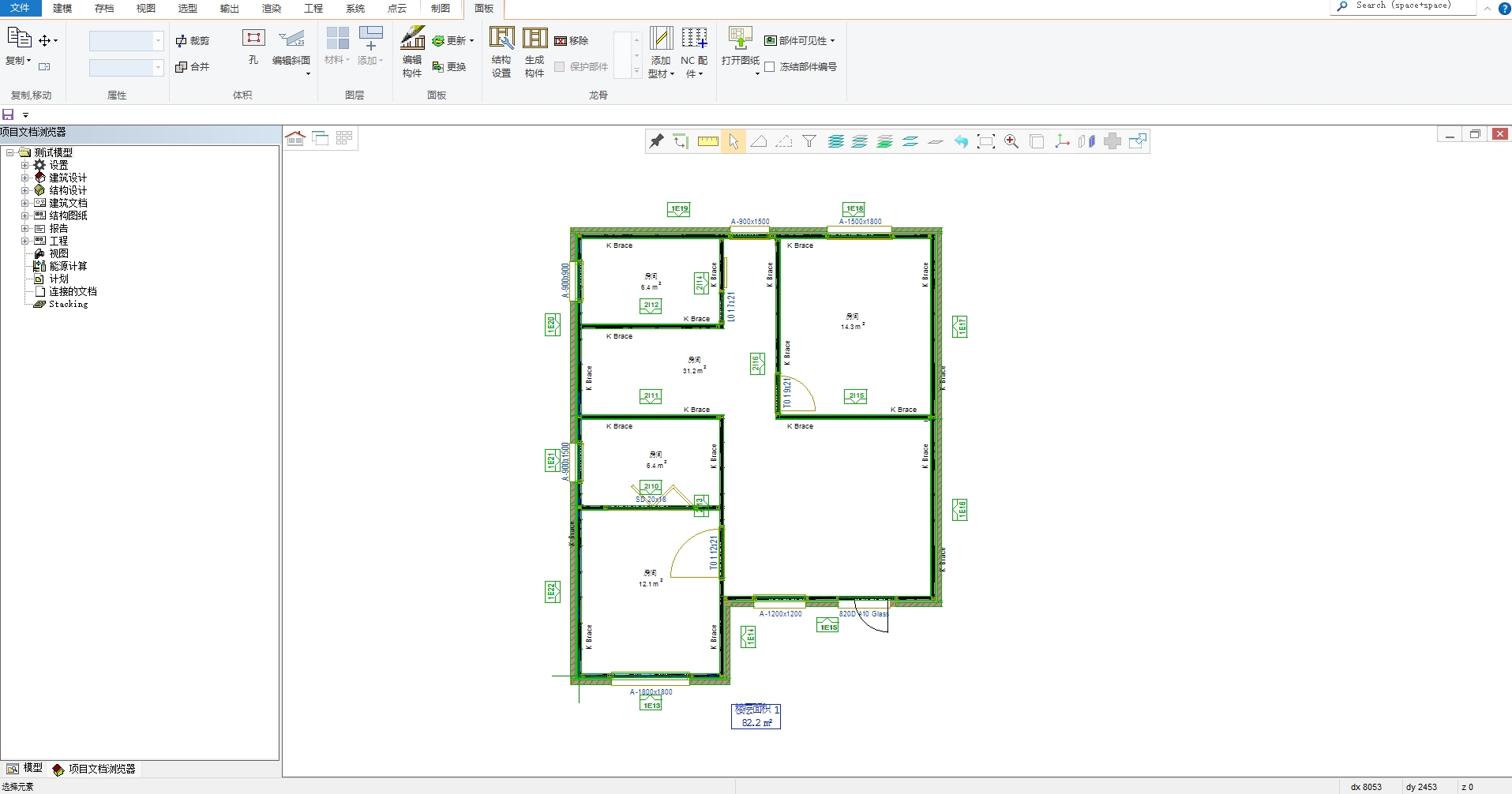This screenshot has width=1512, height=794.
Task: Select the 能源计算 tree item
Action: point(68,266)
